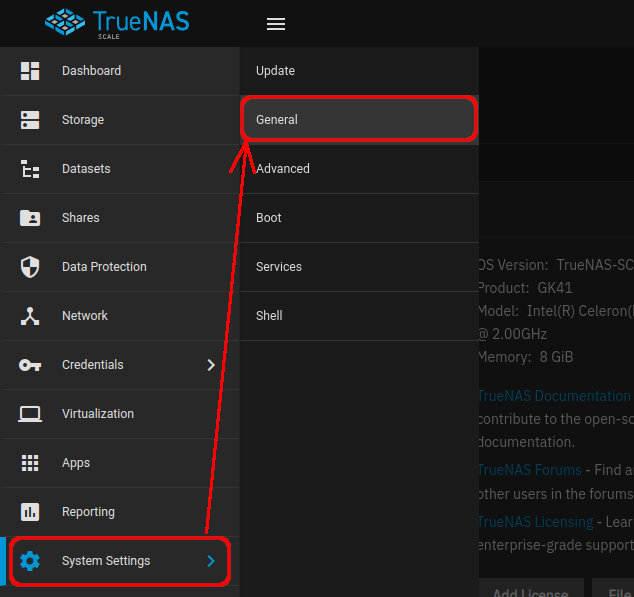Screen dimensions: 634x597
Task: Click the Dashboard grid icon
Action: [x=30, y=71]
